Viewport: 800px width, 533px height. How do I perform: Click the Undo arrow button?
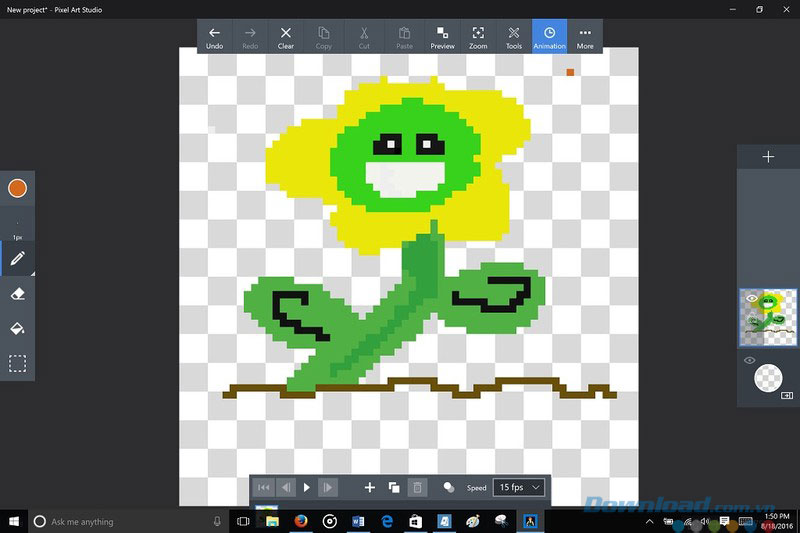point(214,37)
